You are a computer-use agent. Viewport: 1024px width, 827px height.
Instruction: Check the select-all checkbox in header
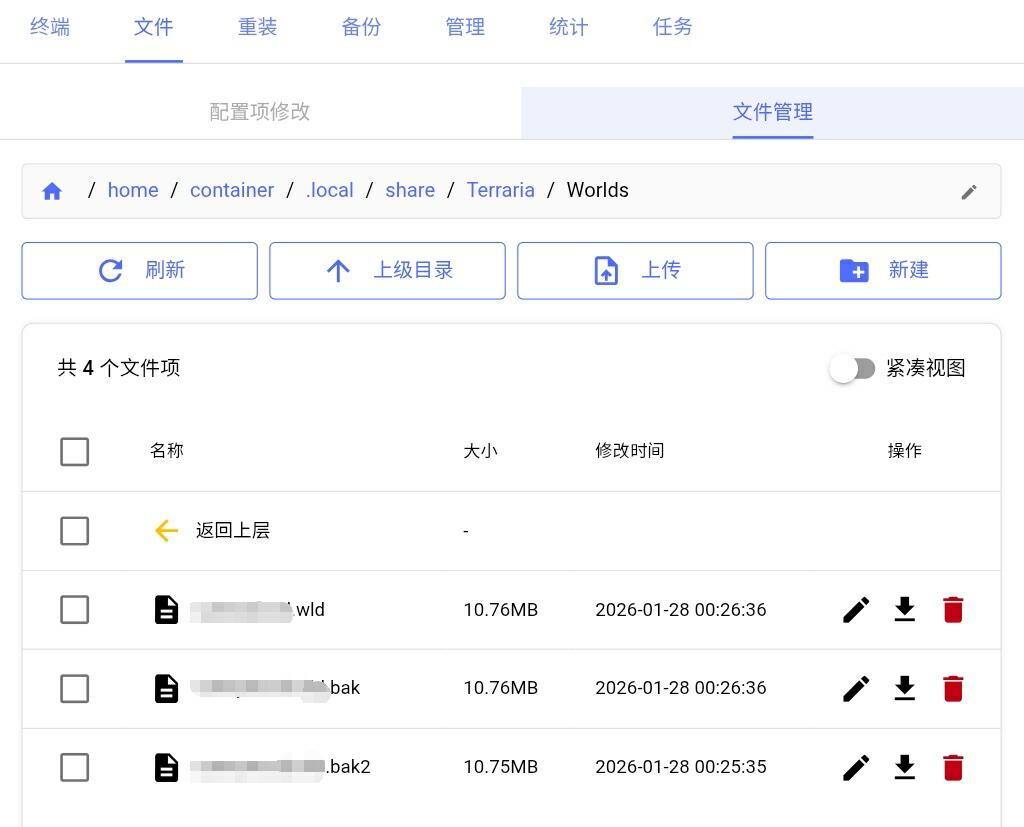pos(74,451)
